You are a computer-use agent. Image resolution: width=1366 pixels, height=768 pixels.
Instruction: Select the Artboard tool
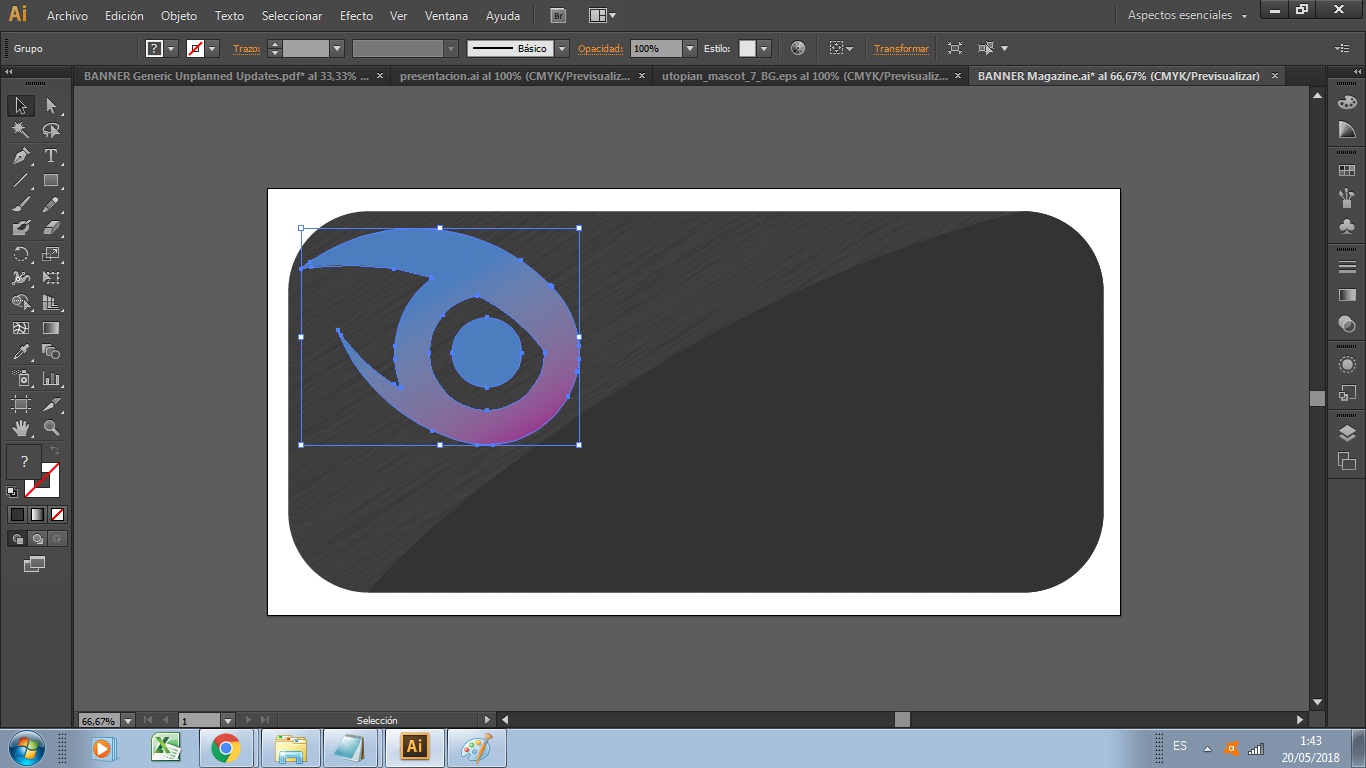pos(21,404)
